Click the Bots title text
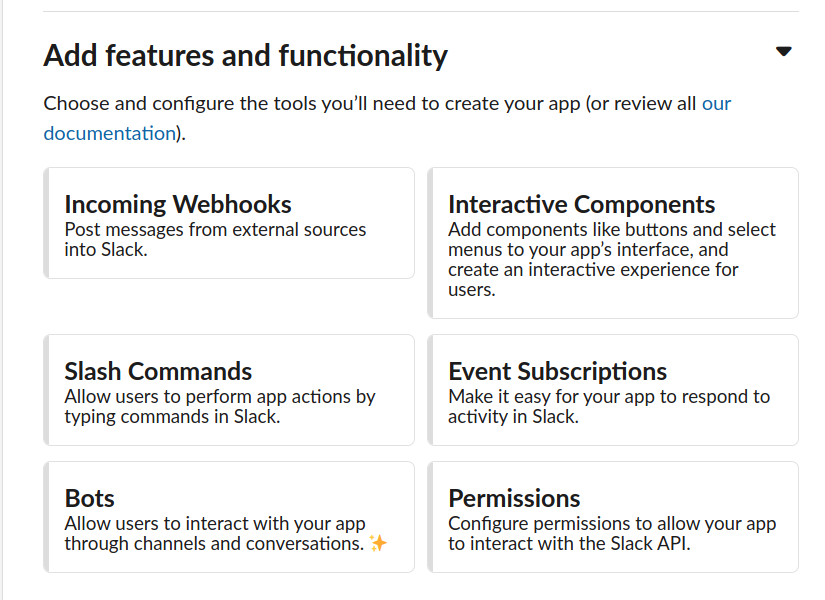This screenshot has height=600, width=825. (89, 498)
